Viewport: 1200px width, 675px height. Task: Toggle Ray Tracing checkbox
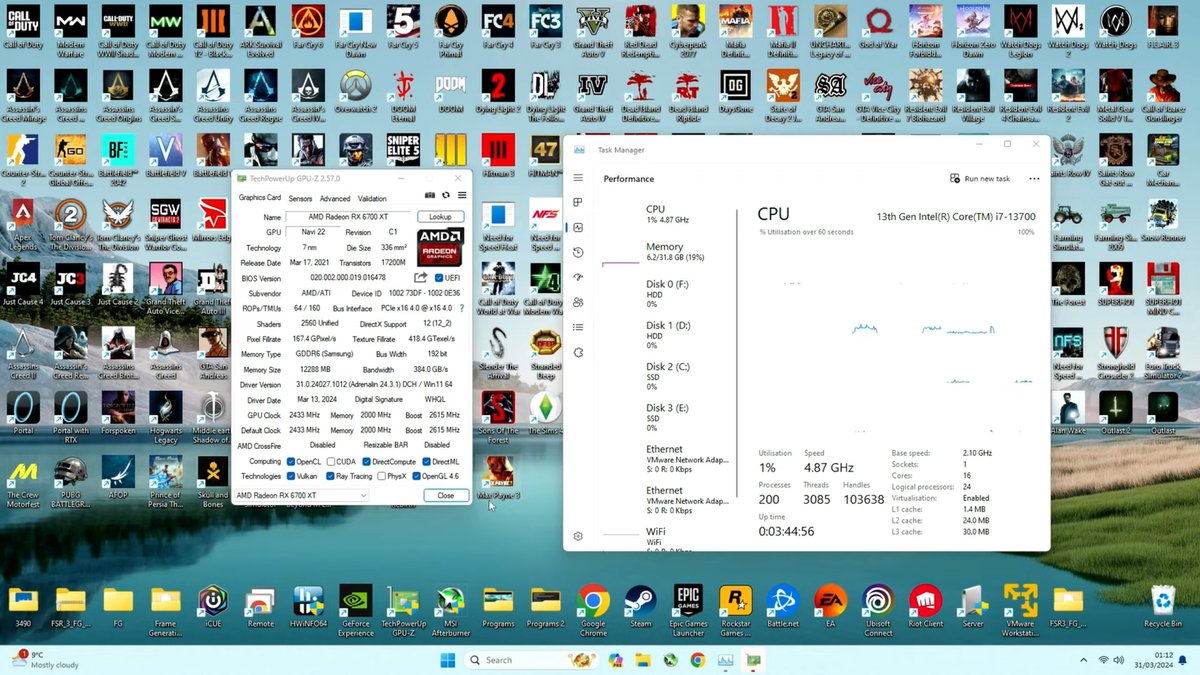click(x=331, y=476)
